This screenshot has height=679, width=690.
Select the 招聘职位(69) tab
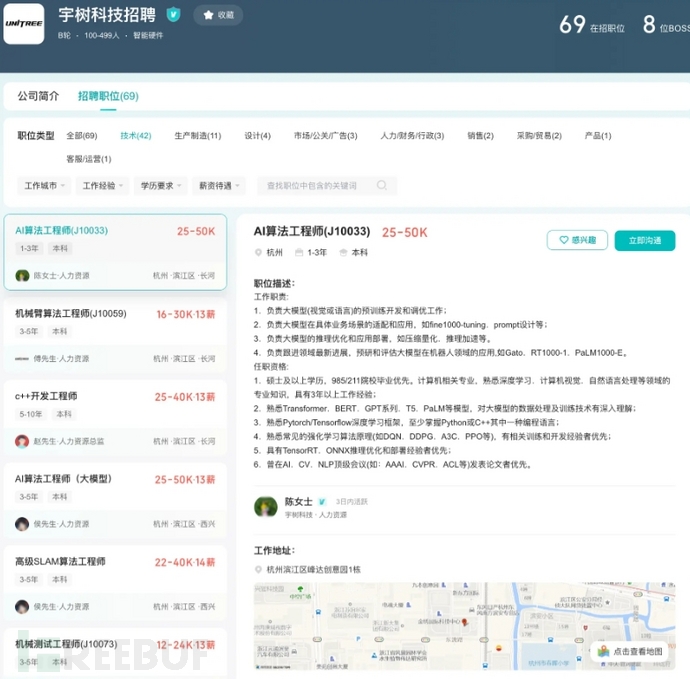tap(108, 96)
